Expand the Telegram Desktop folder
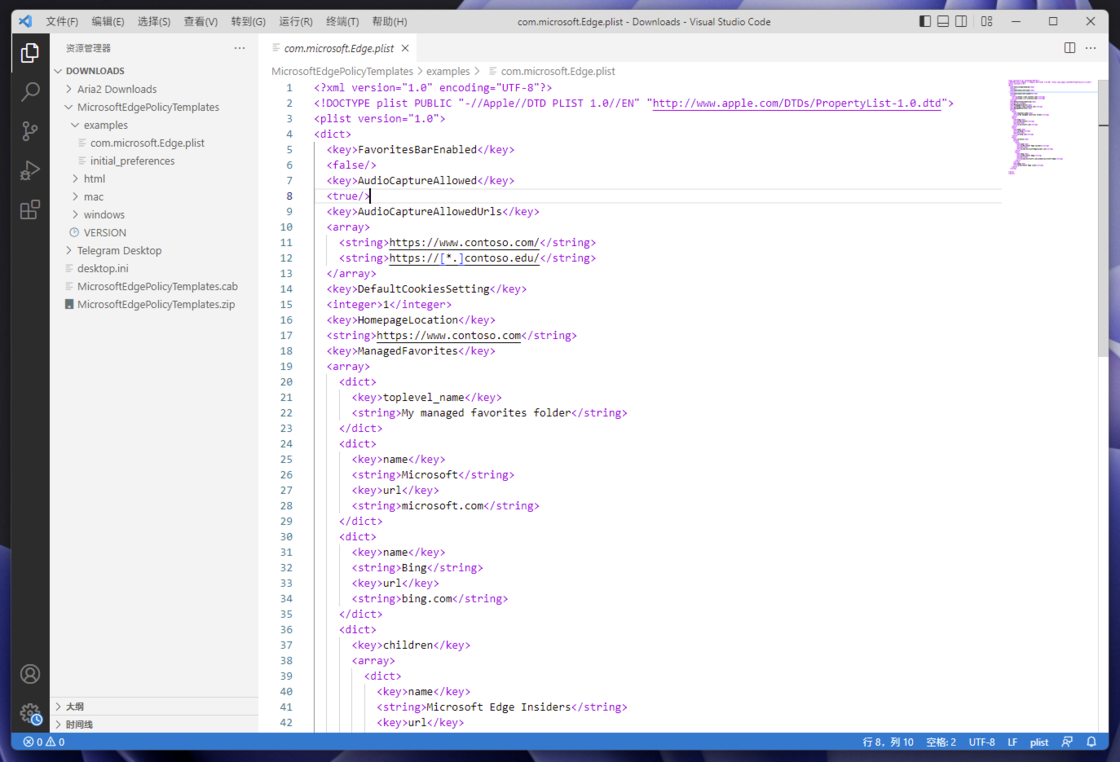This screenshot has height=762, width=1120. [x=119, y=251]
